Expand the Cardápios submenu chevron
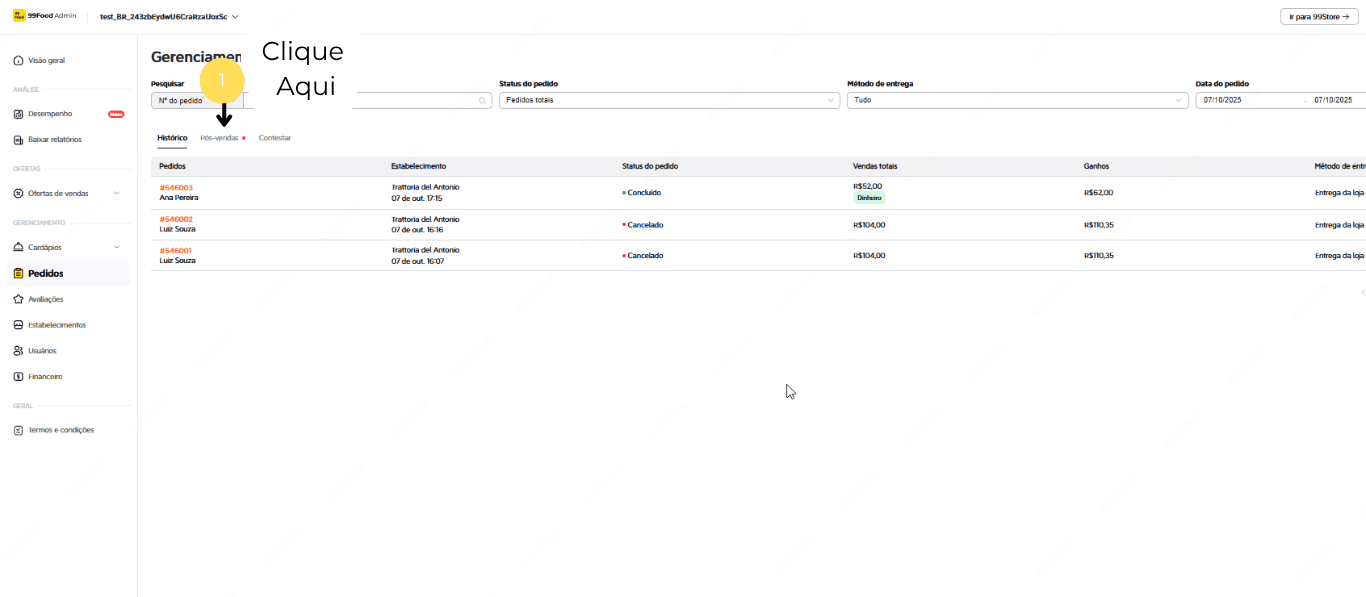This screenshot has width=1366, height=597. point(116,247)
